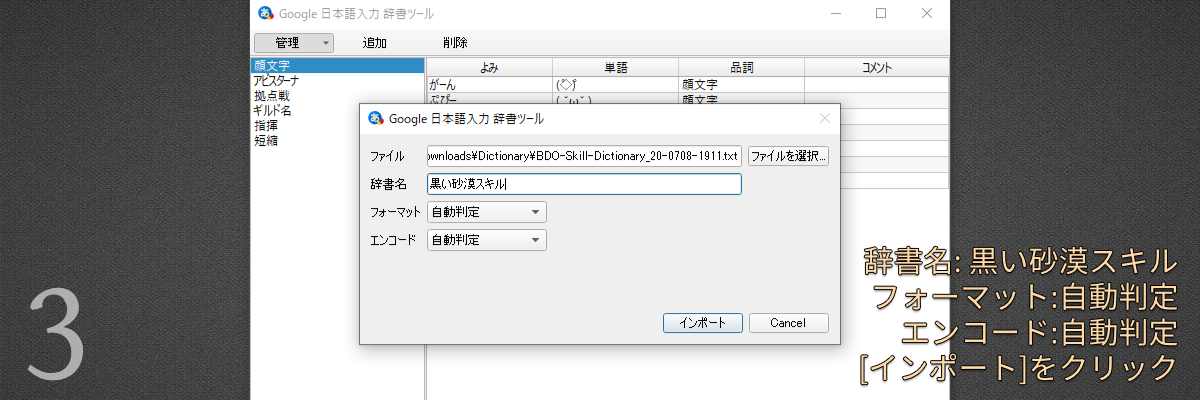The height and width of the screenshot is (400, 1200).
Task: Click the 品詞 column header
Action: click(x=741, y=67)
